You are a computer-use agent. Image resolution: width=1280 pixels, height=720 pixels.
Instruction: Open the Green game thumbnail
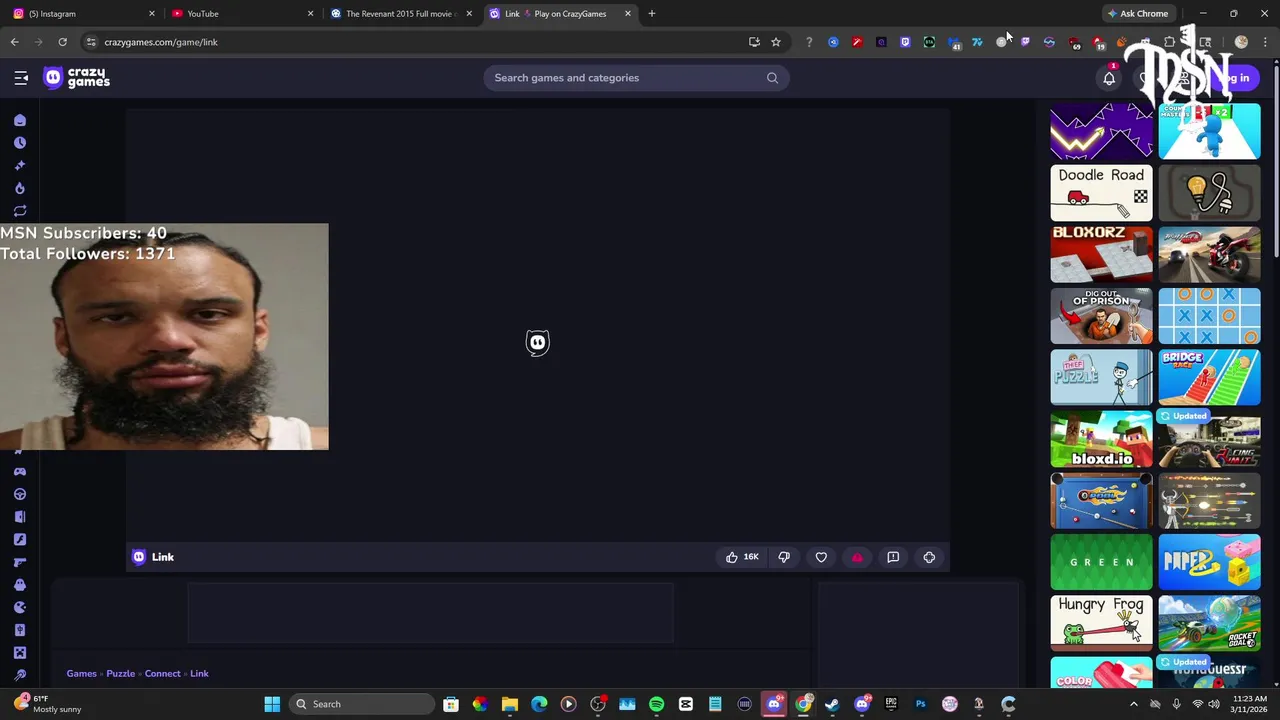tap(1101, 562)
